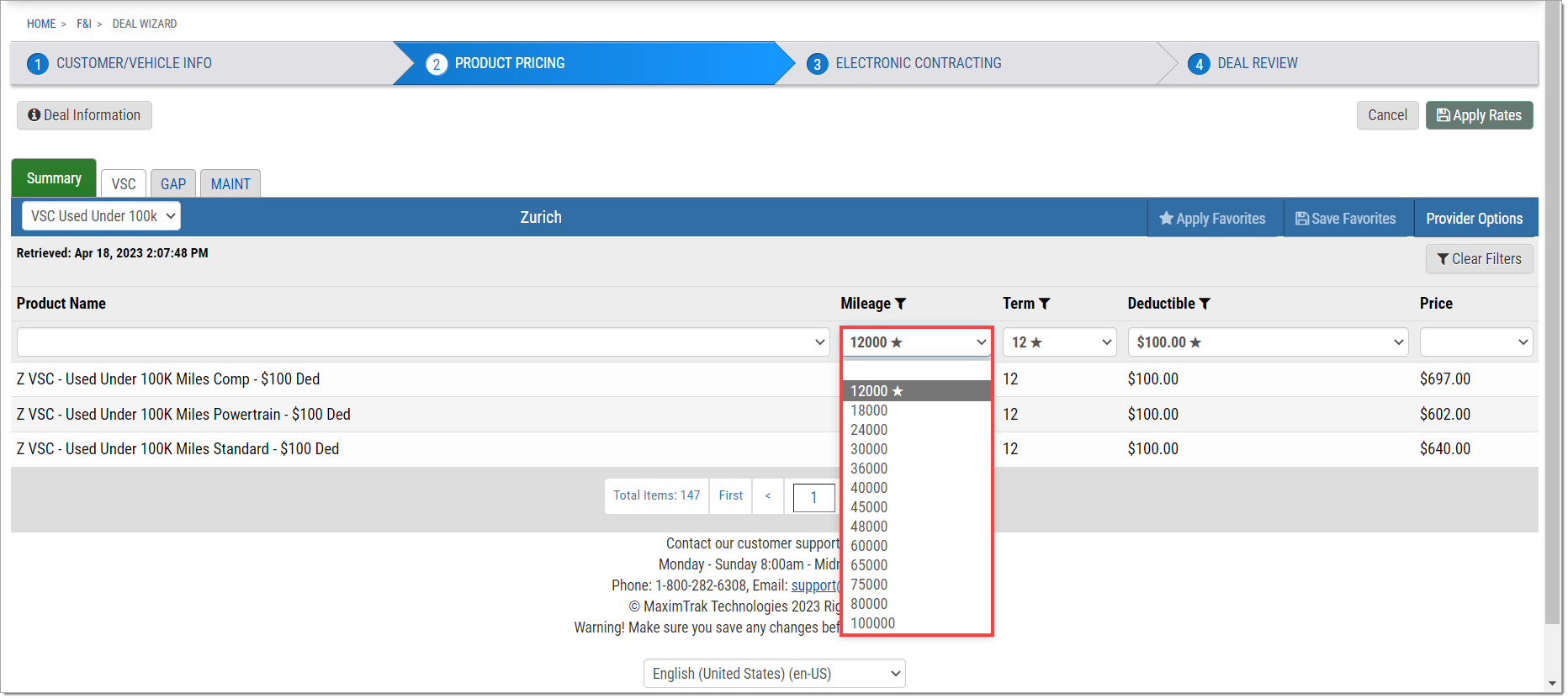Select 65000 mileage option
The width and height of the screenshot is (1568, 699).
[x=917, y=565]
